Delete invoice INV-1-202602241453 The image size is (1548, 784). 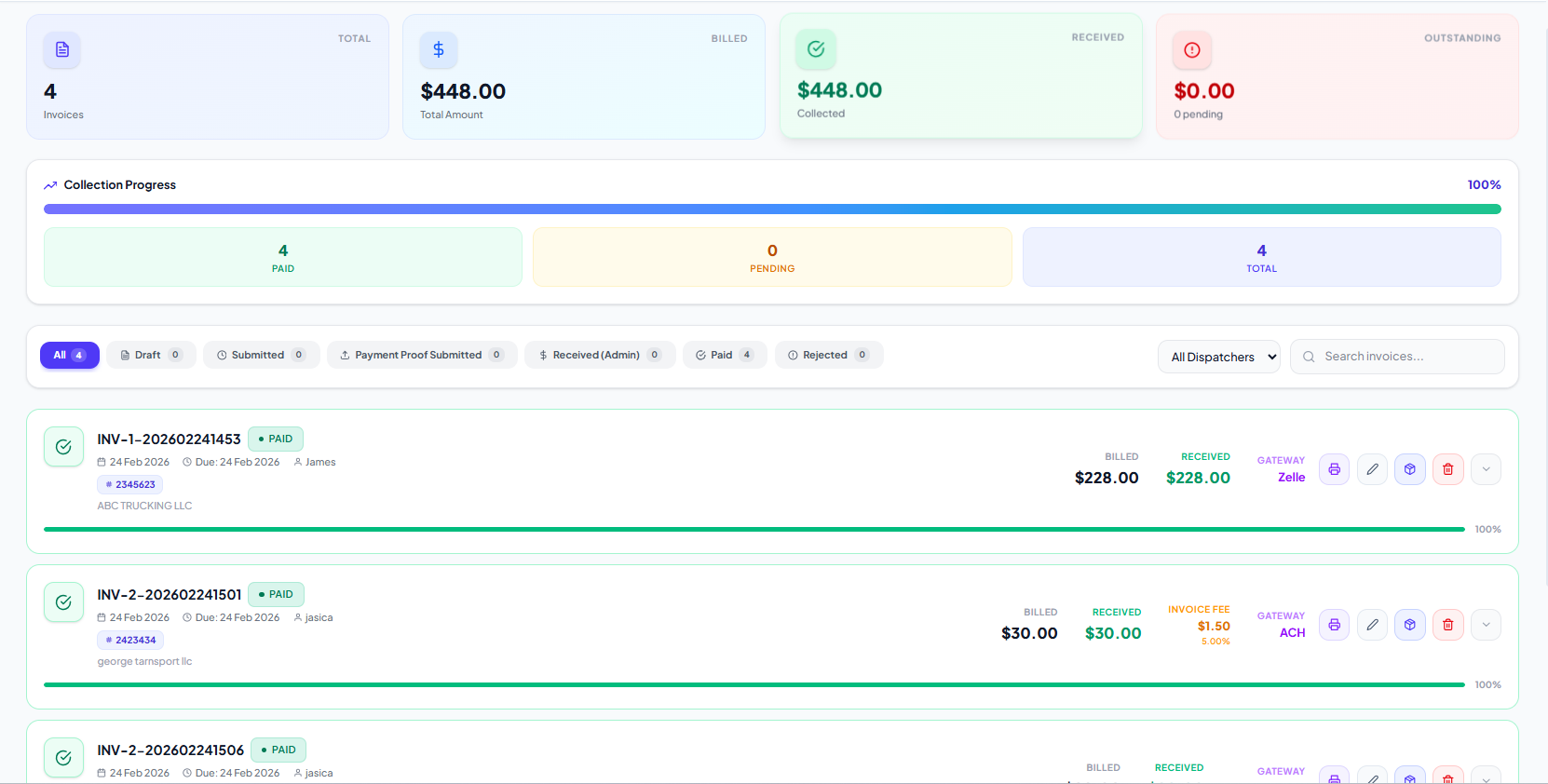point(1448,469)
